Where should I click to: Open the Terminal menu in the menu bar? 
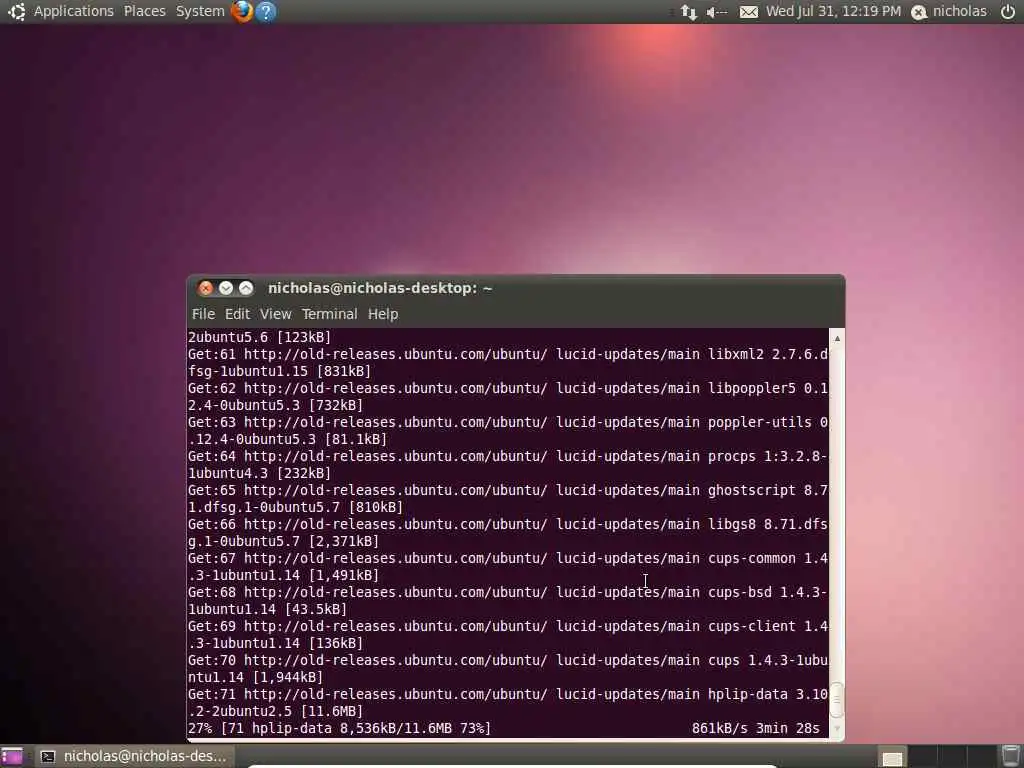tap(329, 314)
